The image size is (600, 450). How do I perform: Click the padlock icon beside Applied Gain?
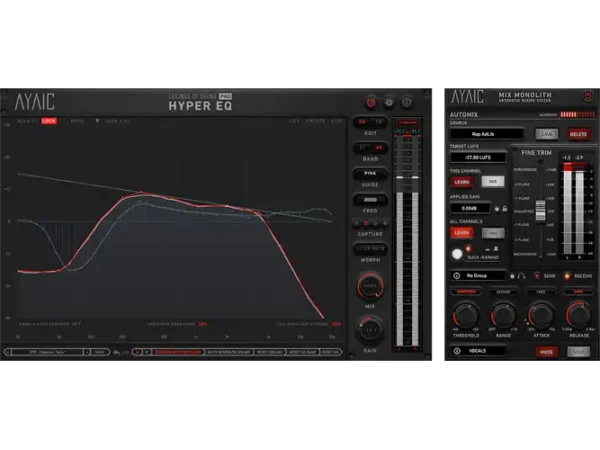click(x=505, y=209)
